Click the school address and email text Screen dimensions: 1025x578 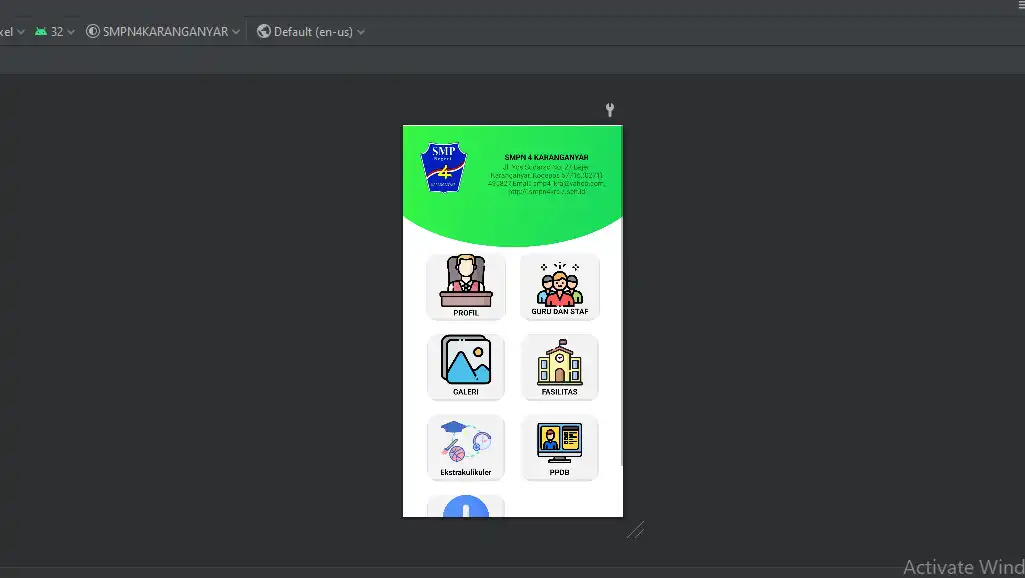pyautogui.click(x=546, y=179)
